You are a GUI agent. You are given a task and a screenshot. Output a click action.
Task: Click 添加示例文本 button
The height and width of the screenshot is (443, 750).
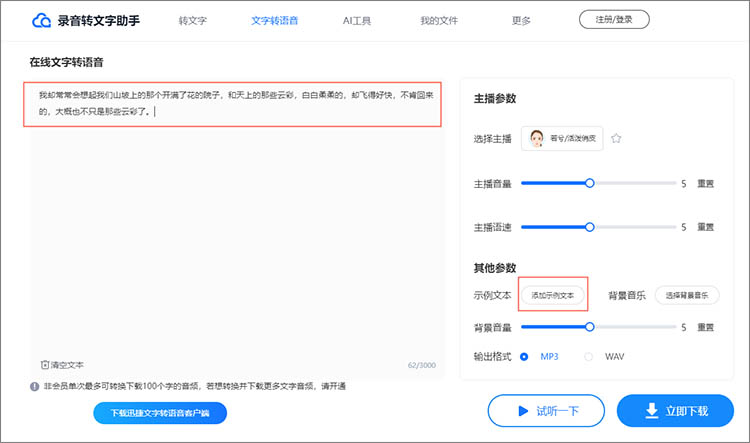point(553,295)
